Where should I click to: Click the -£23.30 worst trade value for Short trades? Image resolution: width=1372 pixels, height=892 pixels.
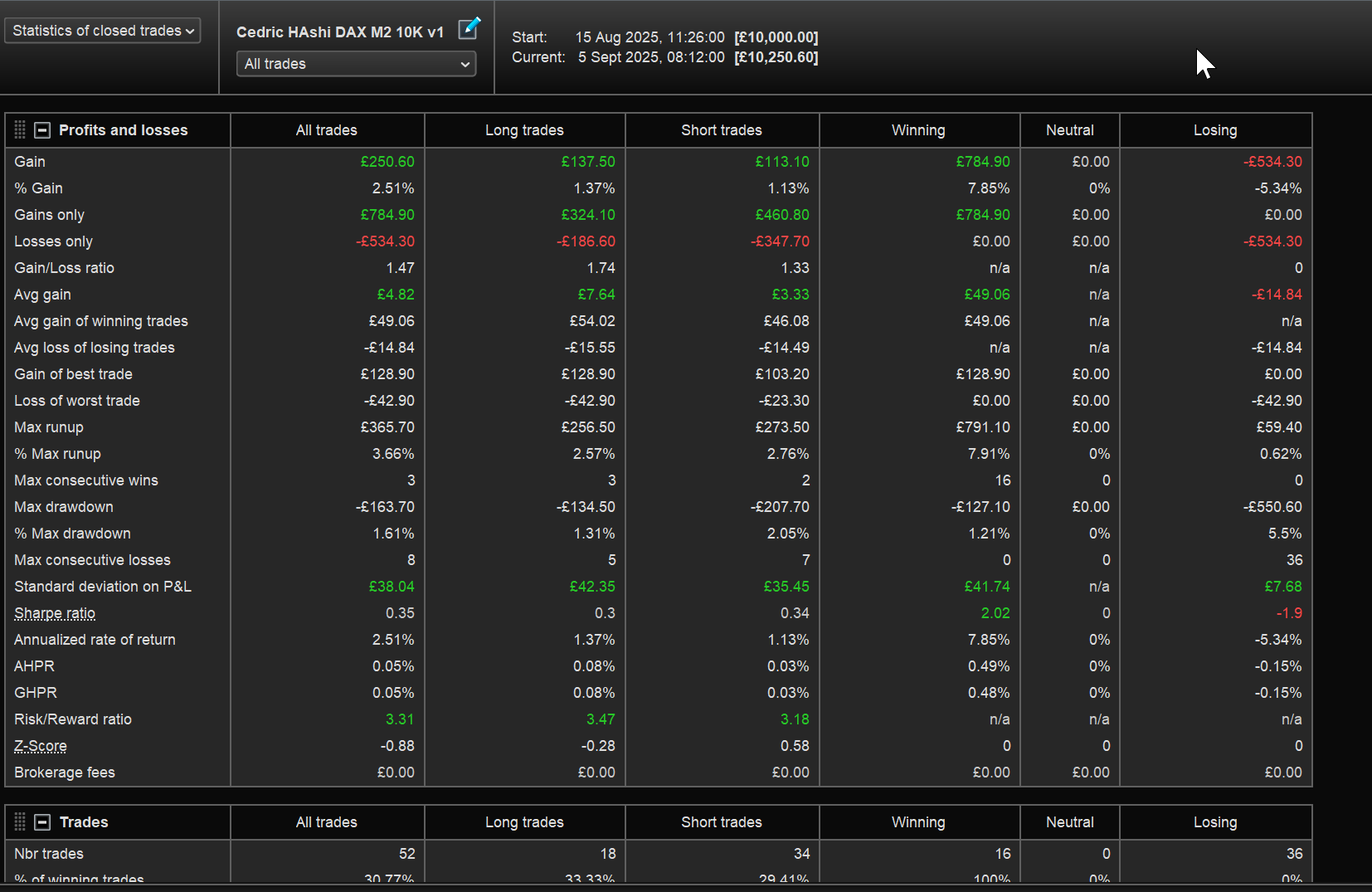[784, 401]
